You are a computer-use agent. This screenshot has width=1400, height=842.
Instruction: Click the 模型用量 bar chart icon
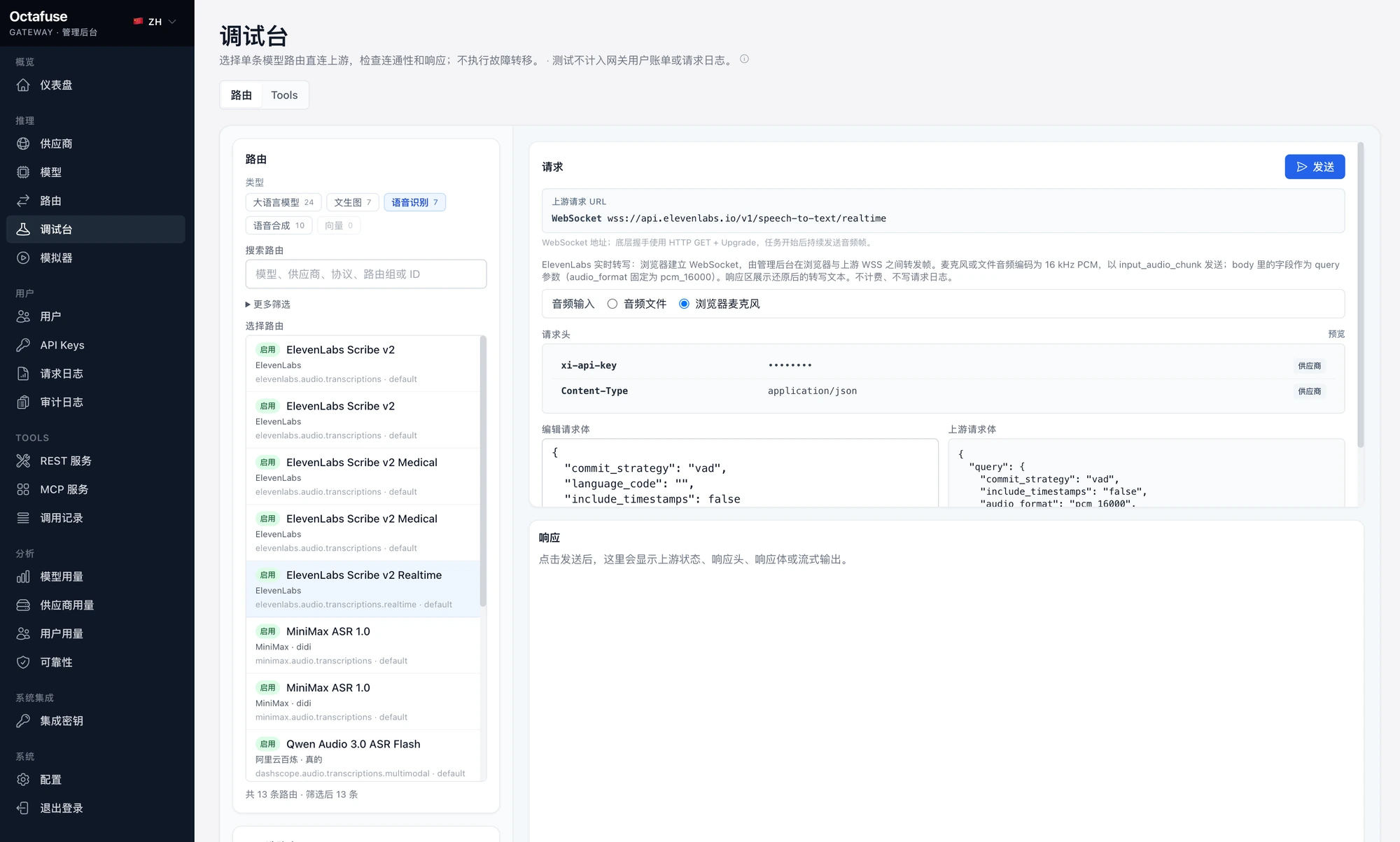tap(23, 577)
